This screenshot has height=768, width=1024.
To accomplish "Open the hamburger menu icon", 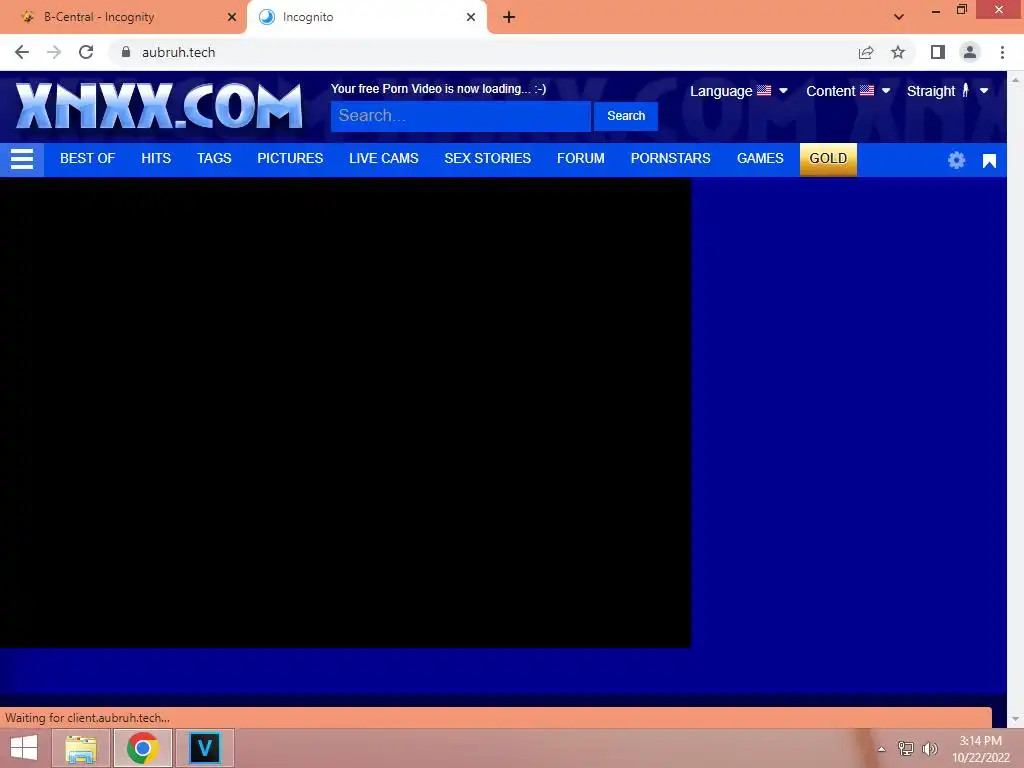I will point(22,159).
